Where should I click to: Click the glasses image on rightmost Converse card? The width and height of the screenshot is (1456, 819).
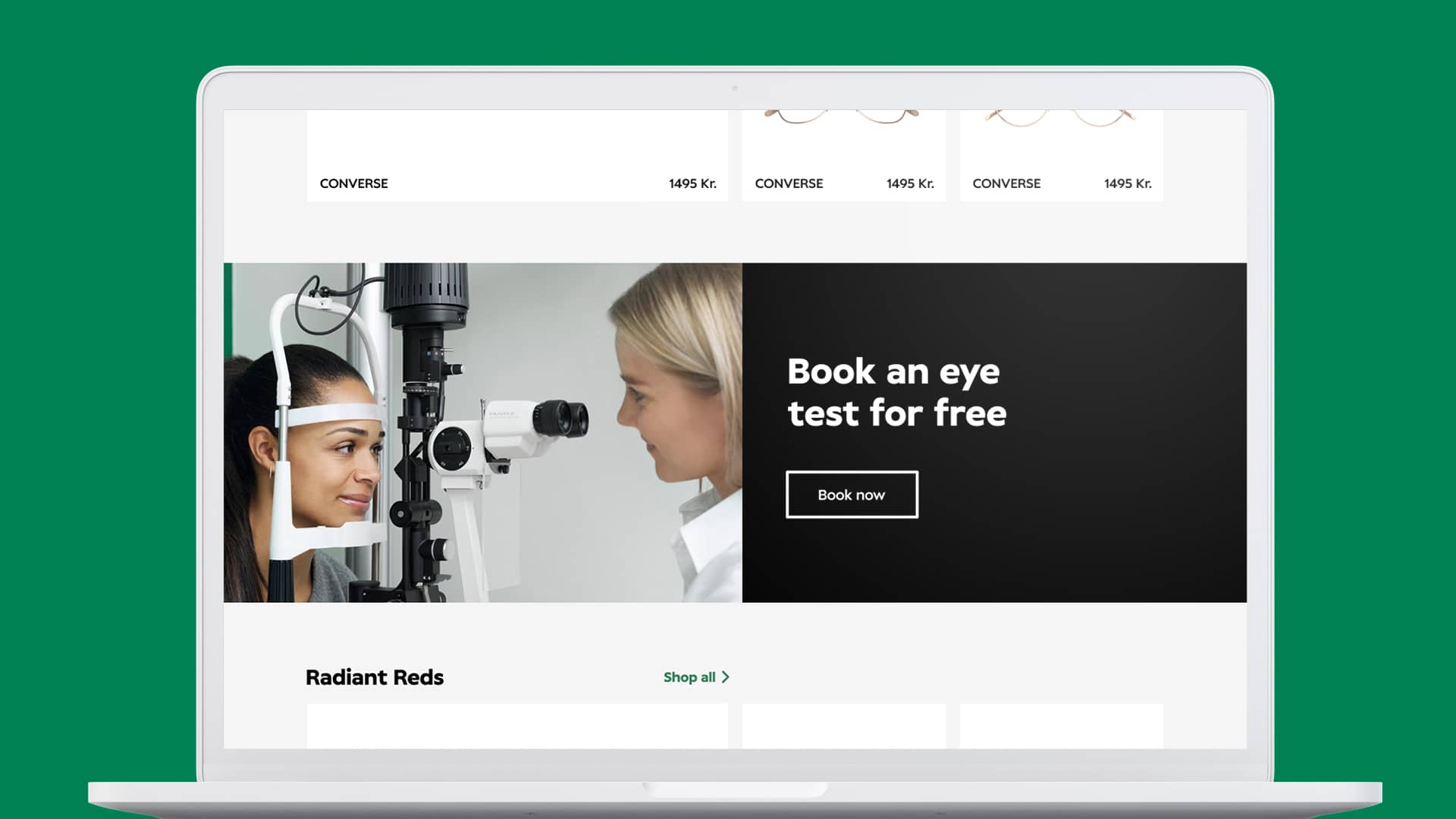point(1060,118)
